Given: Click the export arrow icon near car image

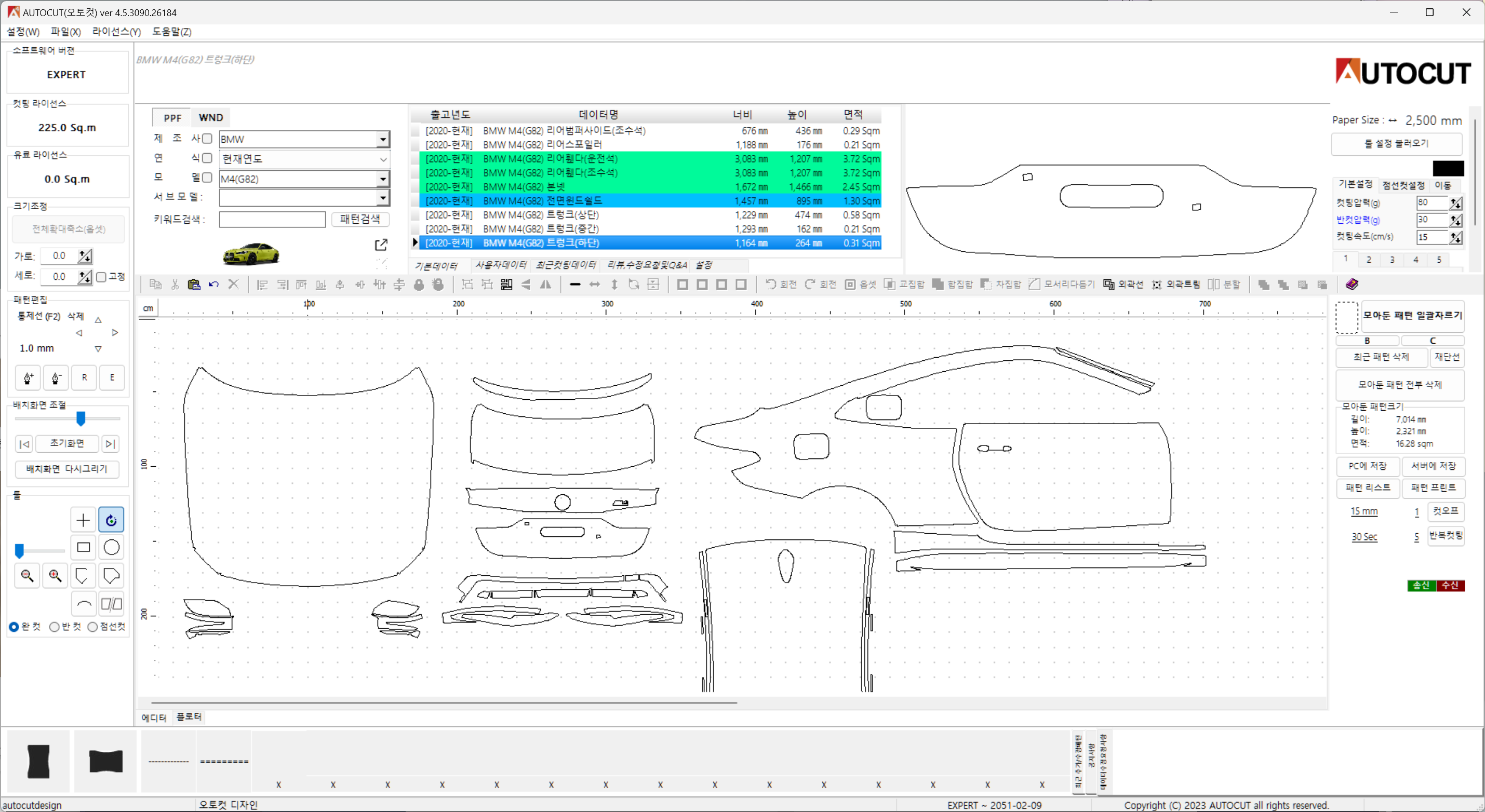Looking at the screenshot, I should [x=381, y=245].
